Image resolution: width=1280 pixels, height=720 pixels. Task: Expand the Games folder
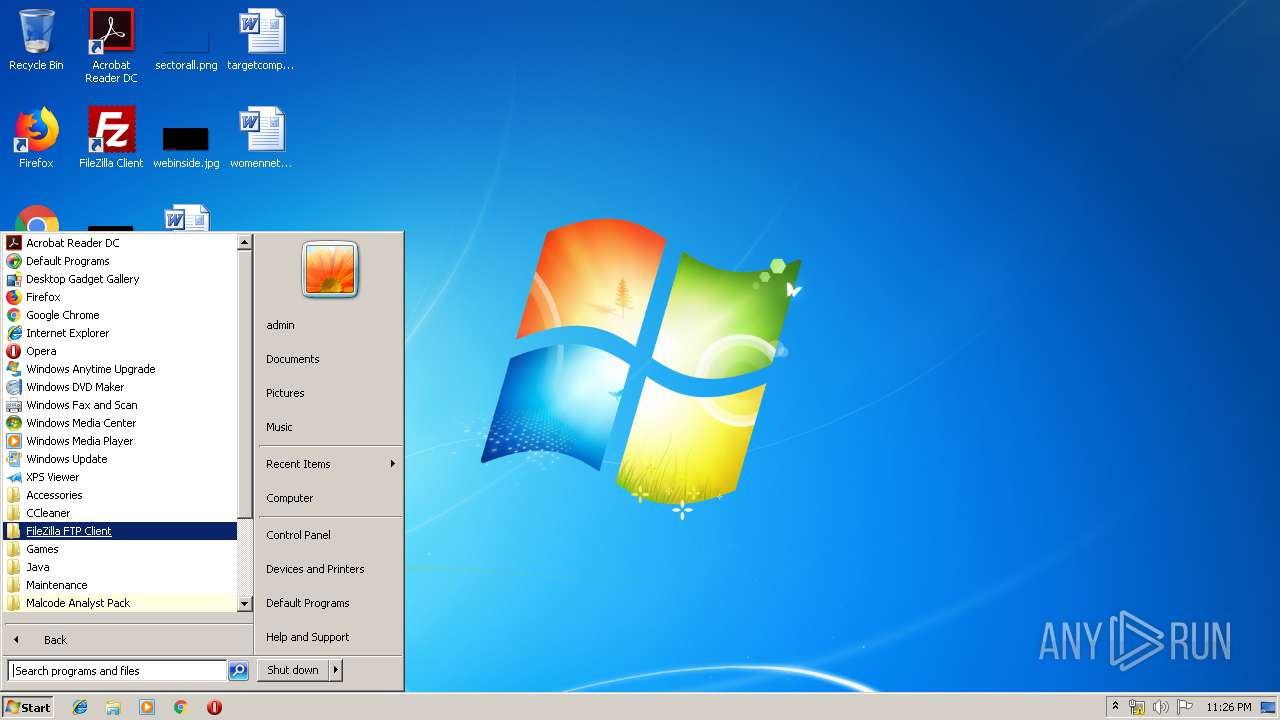point(121,549)
